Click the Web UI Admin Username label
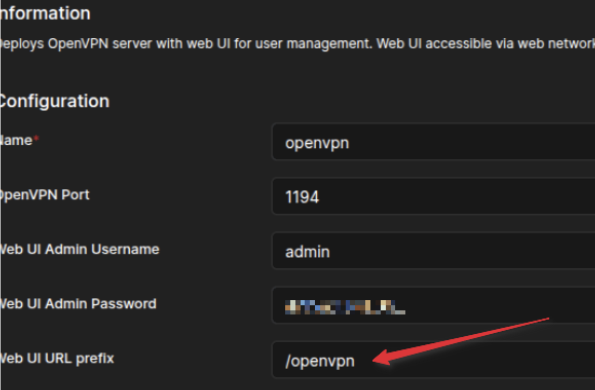 point(79,250)
